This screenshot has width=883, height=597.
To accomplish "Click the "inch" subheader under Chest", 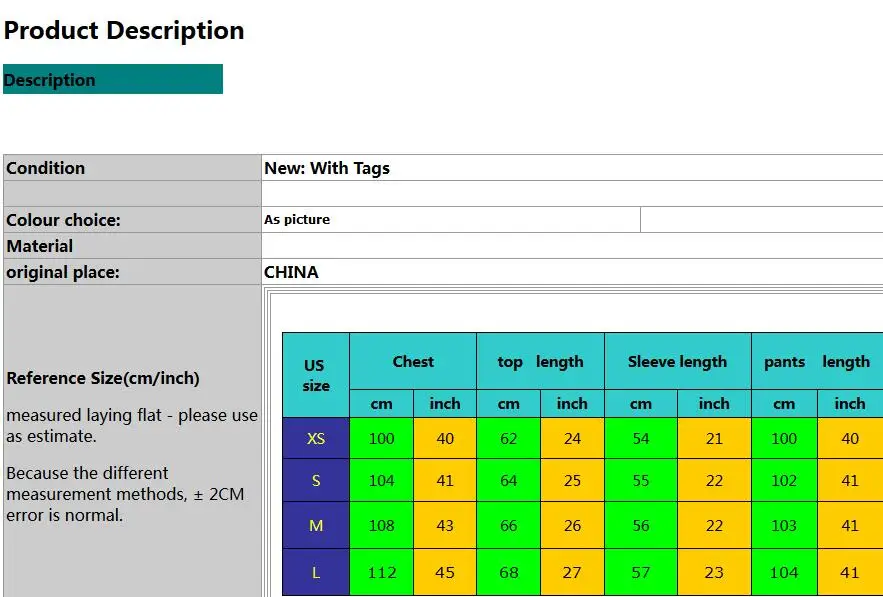I will point(445,403).
